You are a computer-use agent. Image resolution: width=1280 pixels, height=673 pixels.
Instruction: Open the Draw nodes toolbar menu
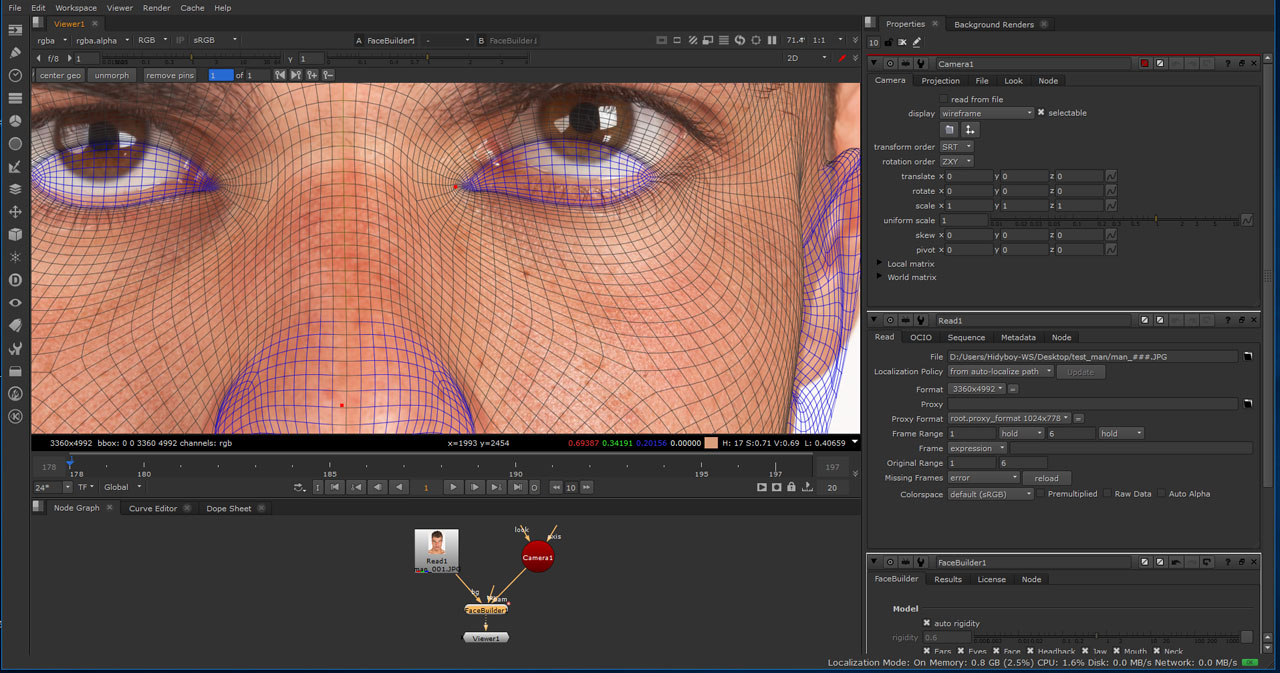tap(15, 52)
